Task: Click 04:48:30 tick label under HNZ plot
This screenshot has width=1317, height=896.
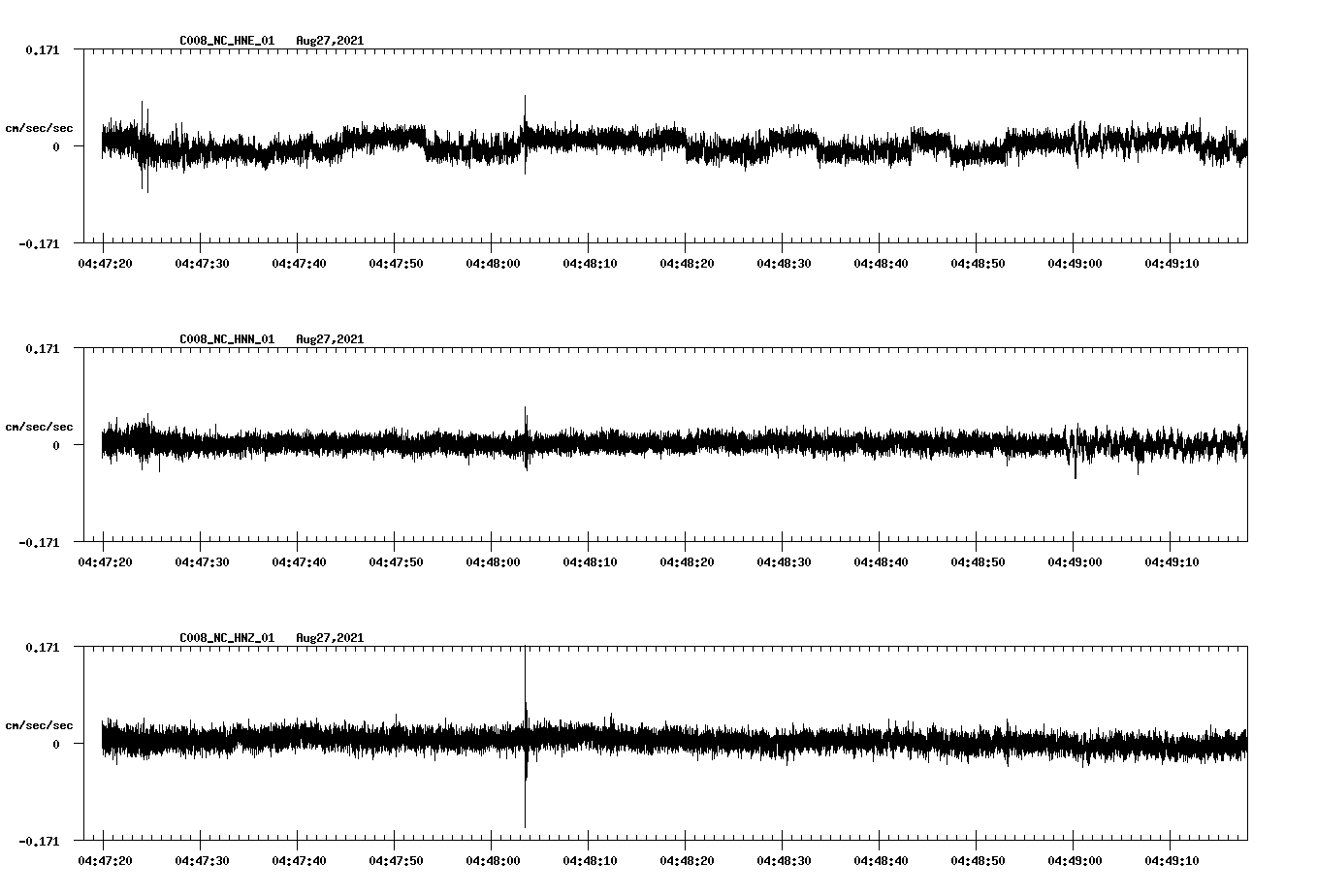Action: click(785, 861)
